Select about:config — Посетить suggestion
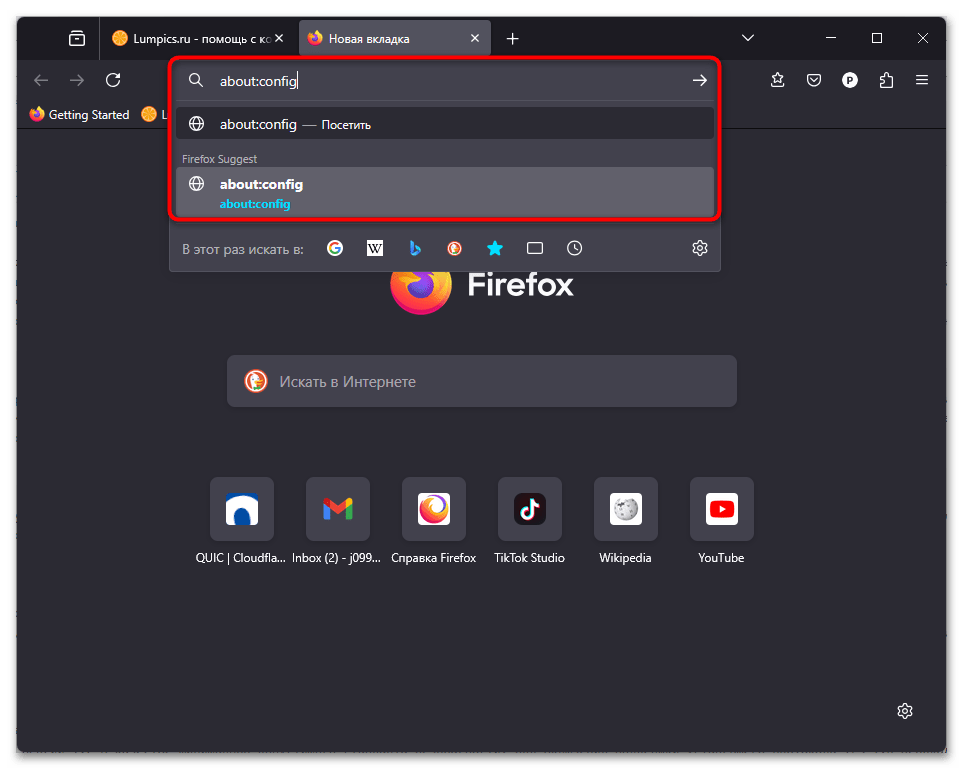This screenshot has height=769, width=963. pyautogui.click(x=445, y=123)
